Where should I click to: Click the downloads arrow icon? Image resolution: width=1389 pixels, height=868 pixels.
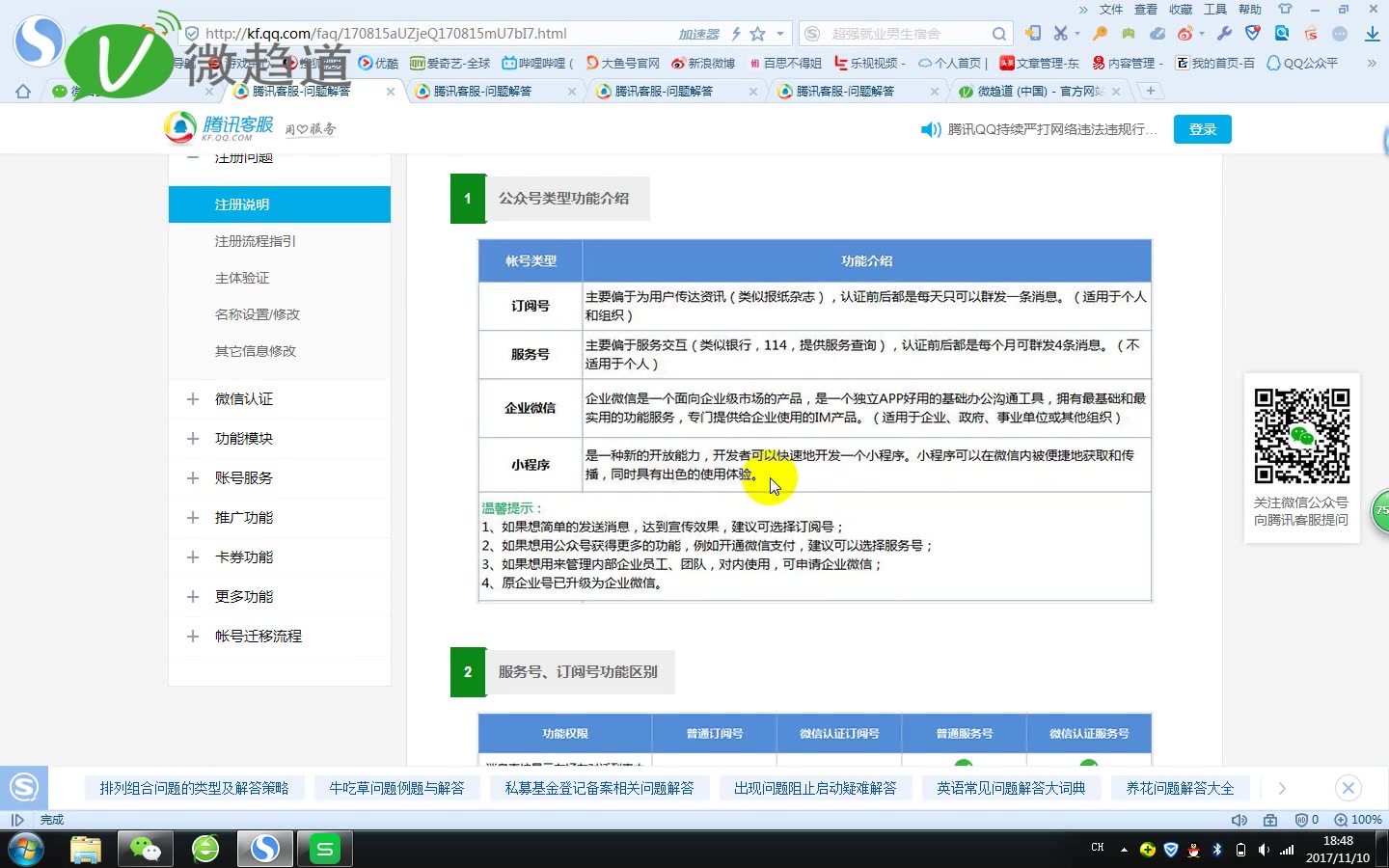(1372, 34)
